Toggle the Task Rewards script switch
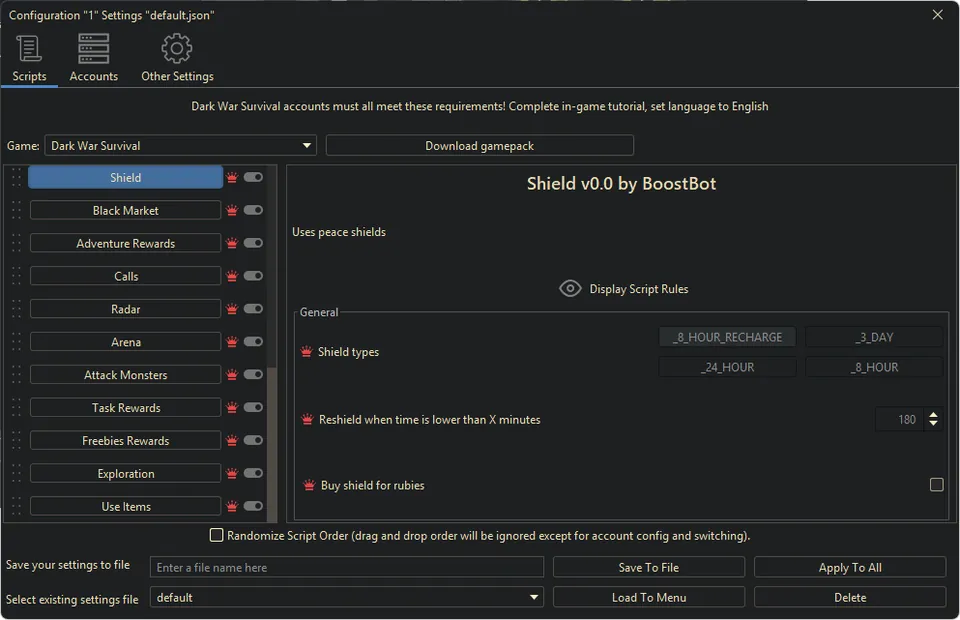The image size is (960, 620). point(253,407)
